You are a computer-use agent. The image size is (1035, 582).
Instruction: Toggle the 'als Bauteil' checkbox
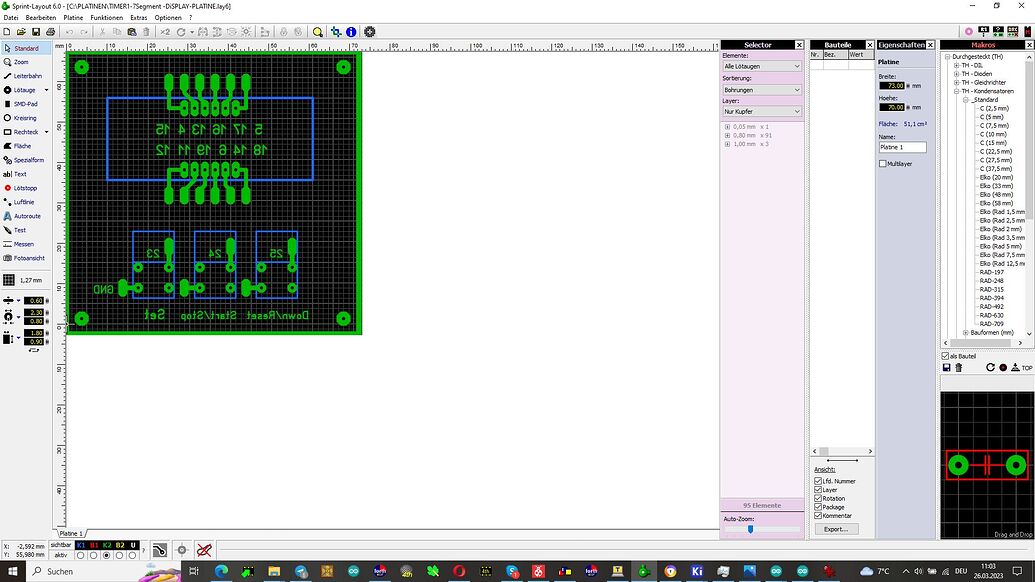coord(946,356)
